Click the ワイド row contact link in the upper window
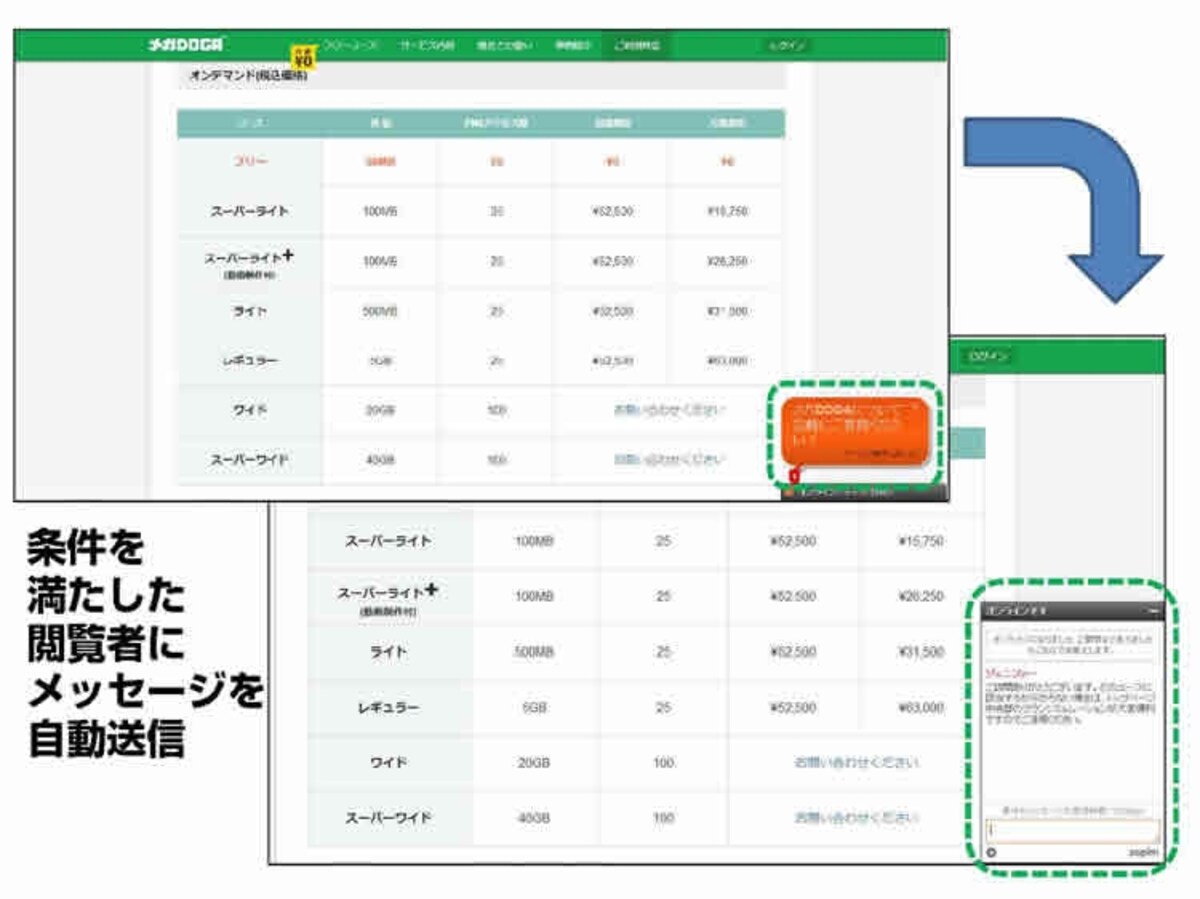1200x899 pixels. point(669,410)
